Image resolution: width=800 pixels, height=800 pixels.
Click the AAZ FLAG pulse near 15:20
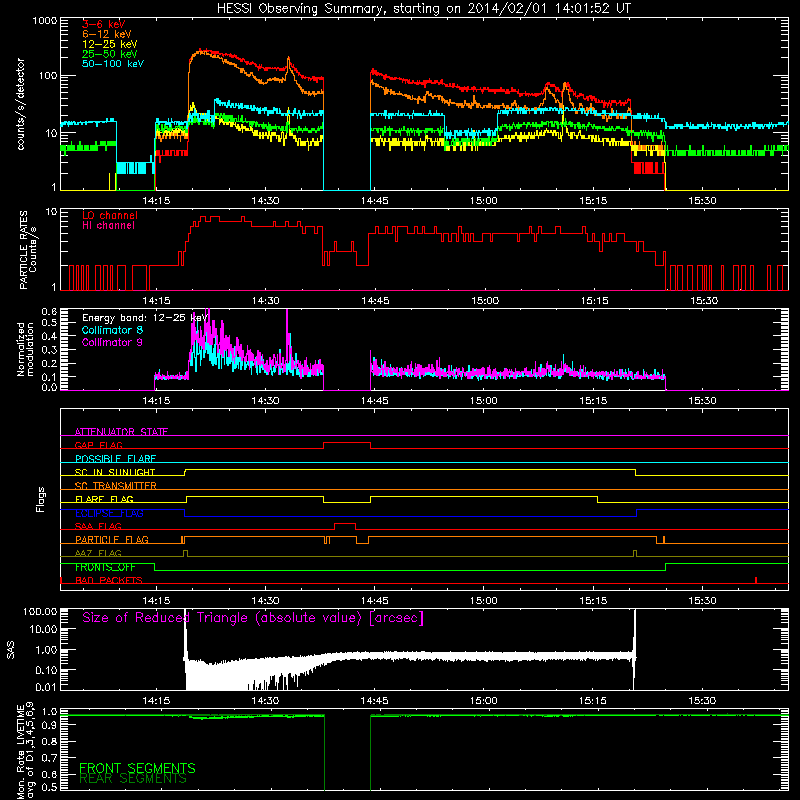click(635, 553)
